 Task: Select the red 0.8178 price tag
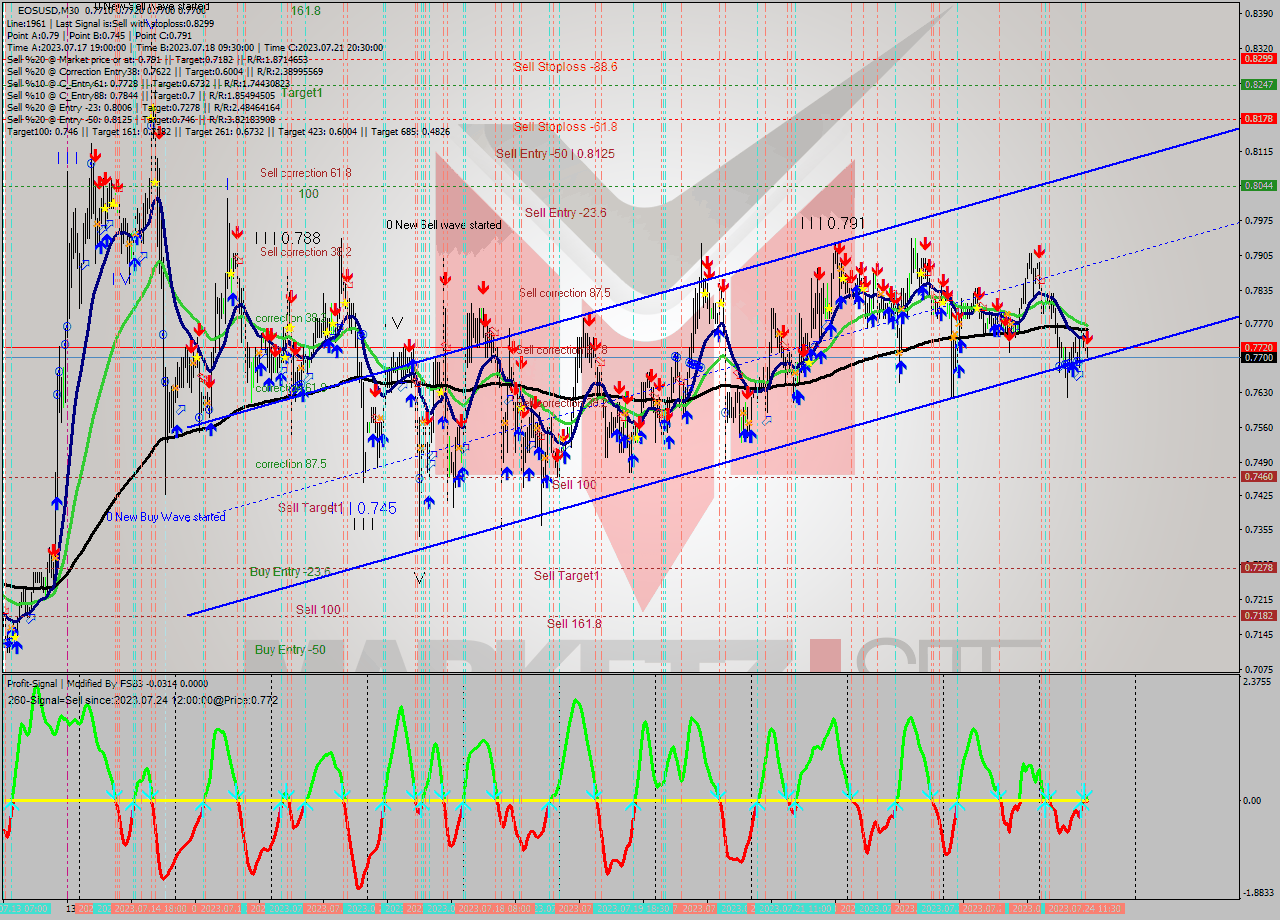point(1258,118)
